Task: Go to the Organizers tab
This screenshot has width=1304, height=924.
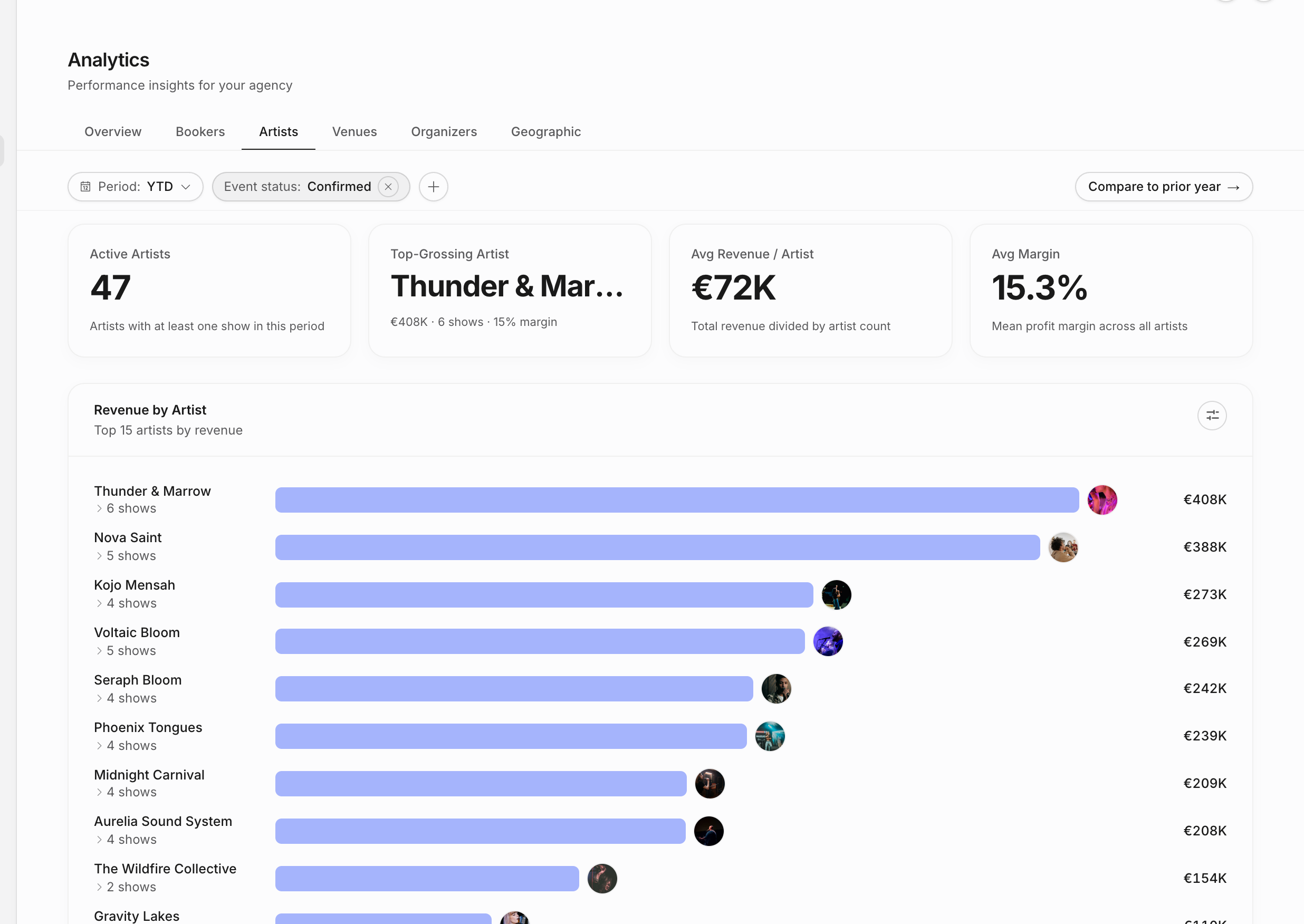Action: point(444,131)
